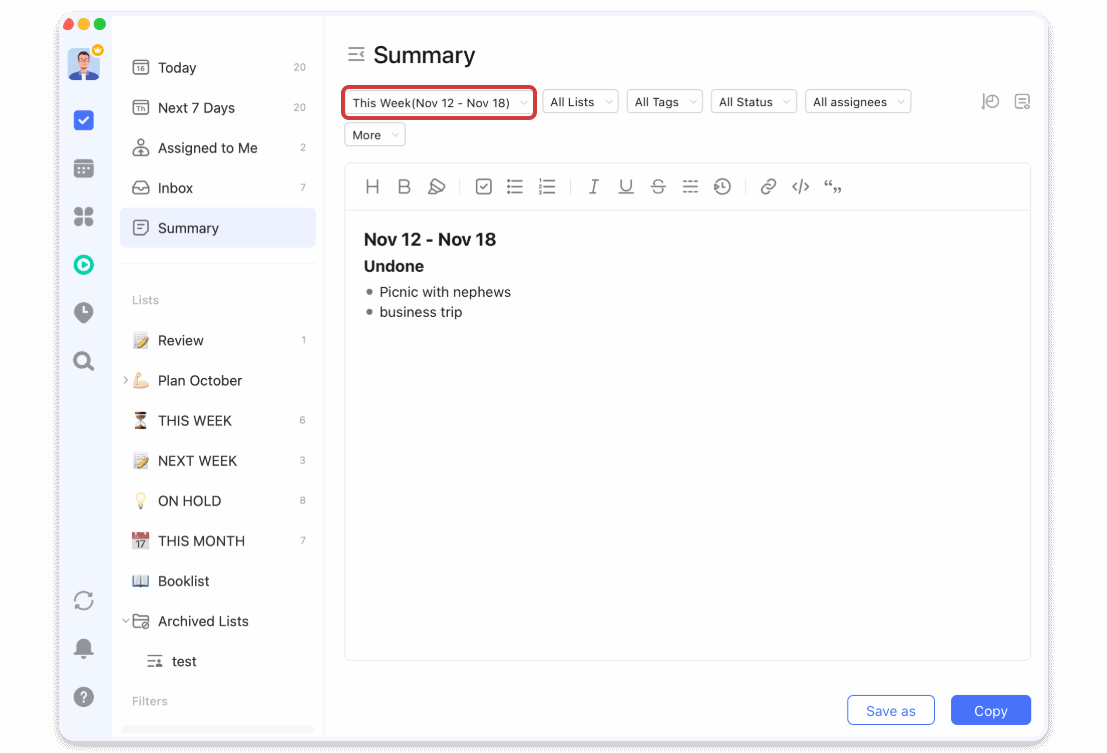Open the calendar icon in the leftmost rail

tap(84, 167)
